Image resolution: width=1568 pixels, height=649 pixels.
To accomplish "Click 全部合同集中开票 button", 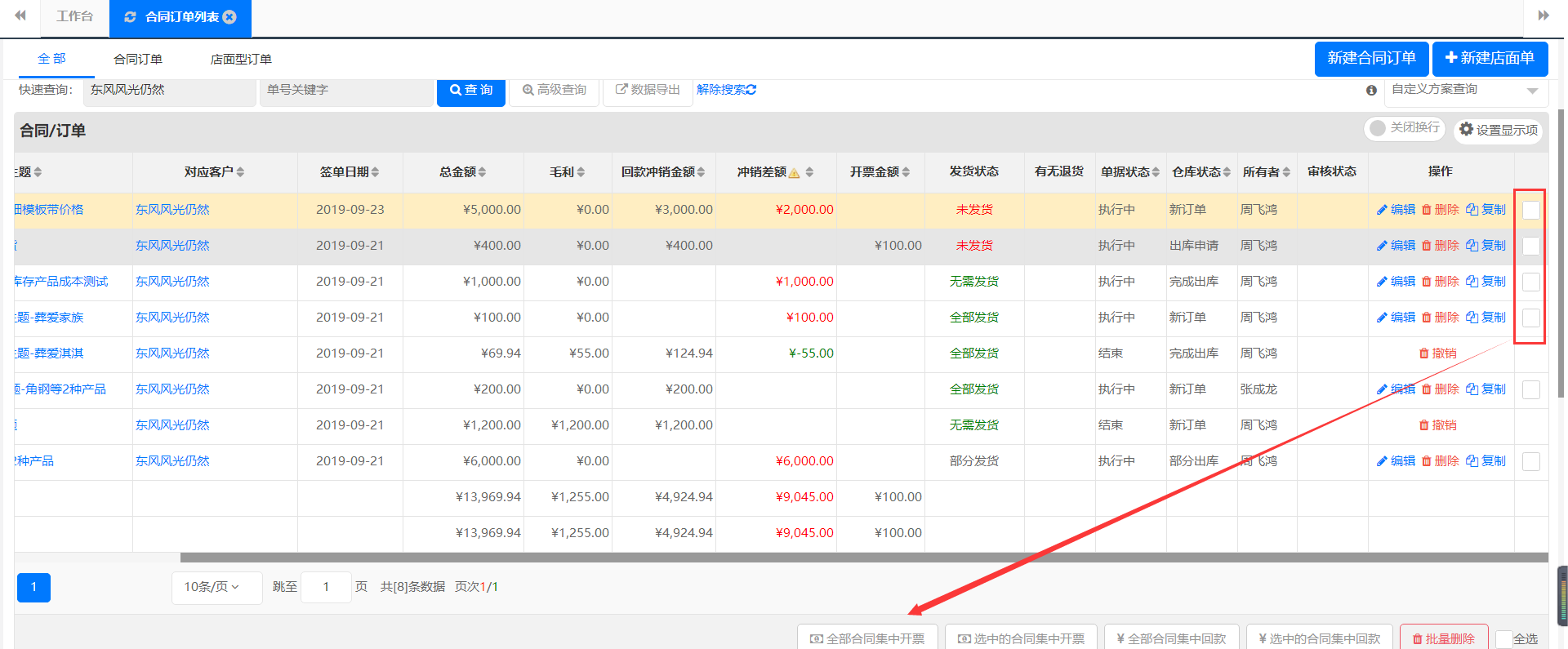I will (x=867, y=638).
